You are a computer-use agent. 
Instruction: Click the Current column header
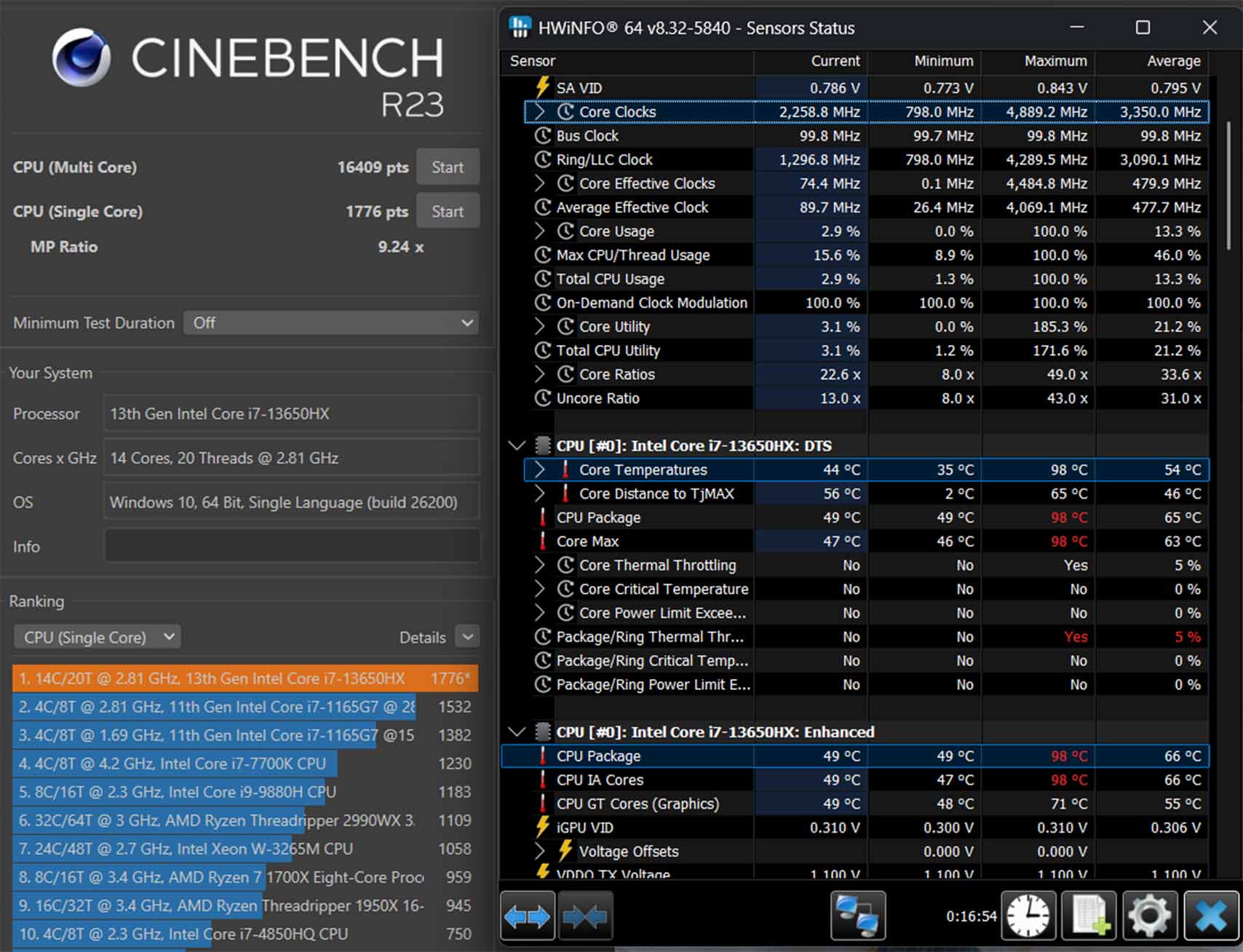click(x=811, y=61)
